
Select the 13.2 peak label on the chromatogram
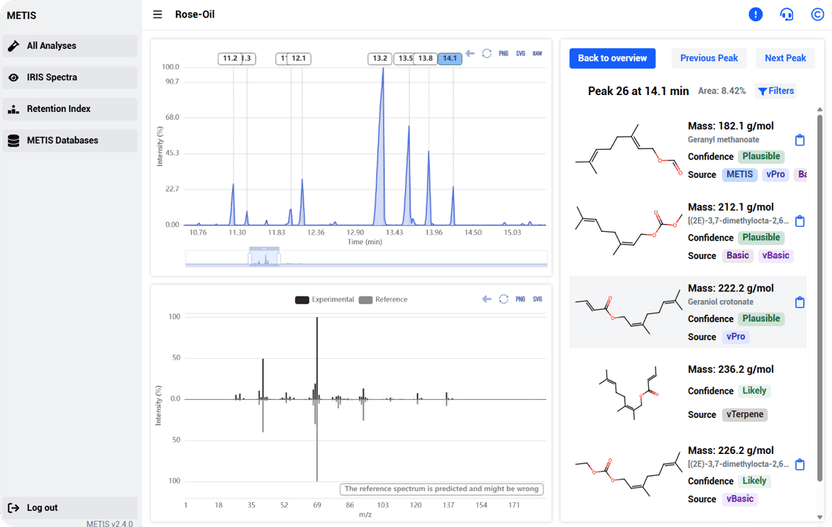[380, 59]
